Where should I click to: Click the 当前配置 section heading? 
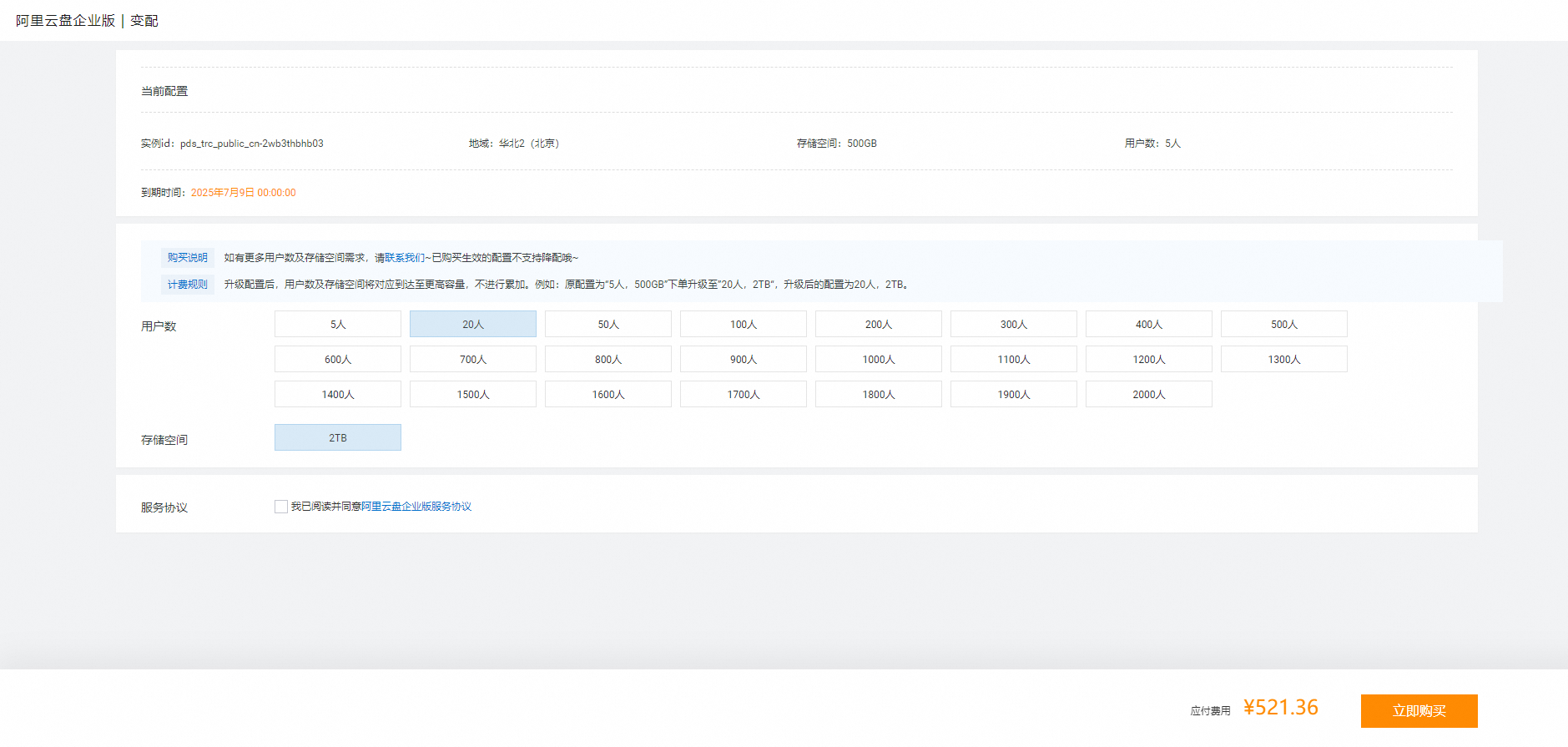pyautogui.click(x=164, y=91)
